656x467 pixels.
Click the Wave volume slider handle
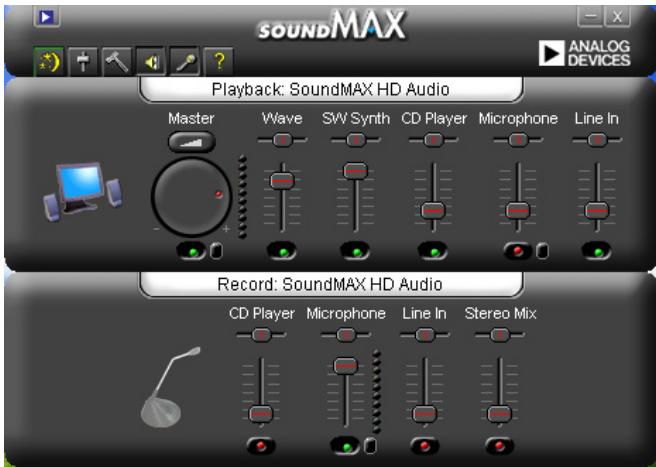[282, 181]
